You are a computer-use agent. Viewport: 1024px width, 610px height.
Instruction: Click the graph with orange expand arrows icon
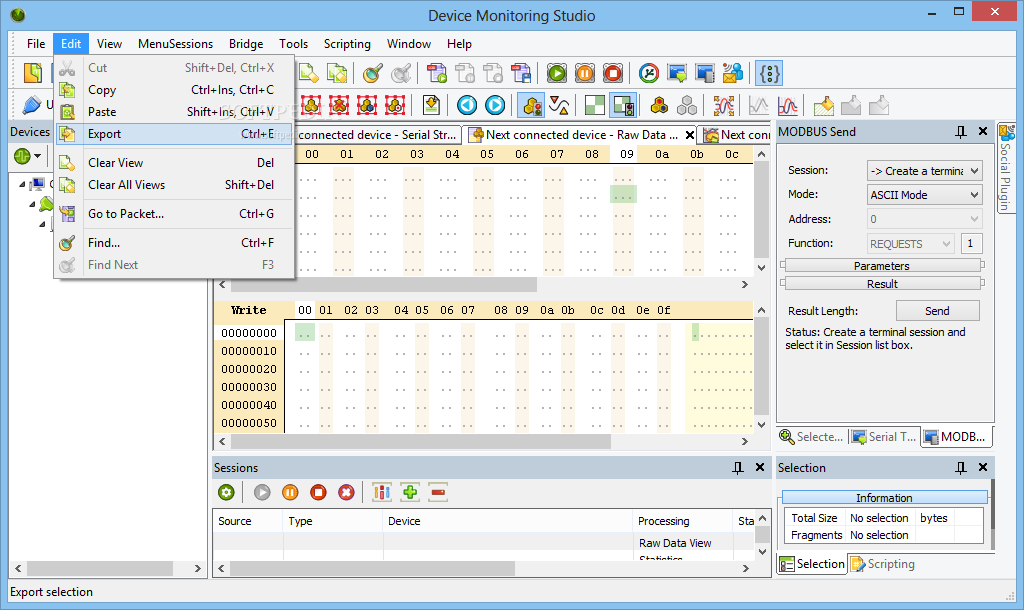click(x=724, y=105)
